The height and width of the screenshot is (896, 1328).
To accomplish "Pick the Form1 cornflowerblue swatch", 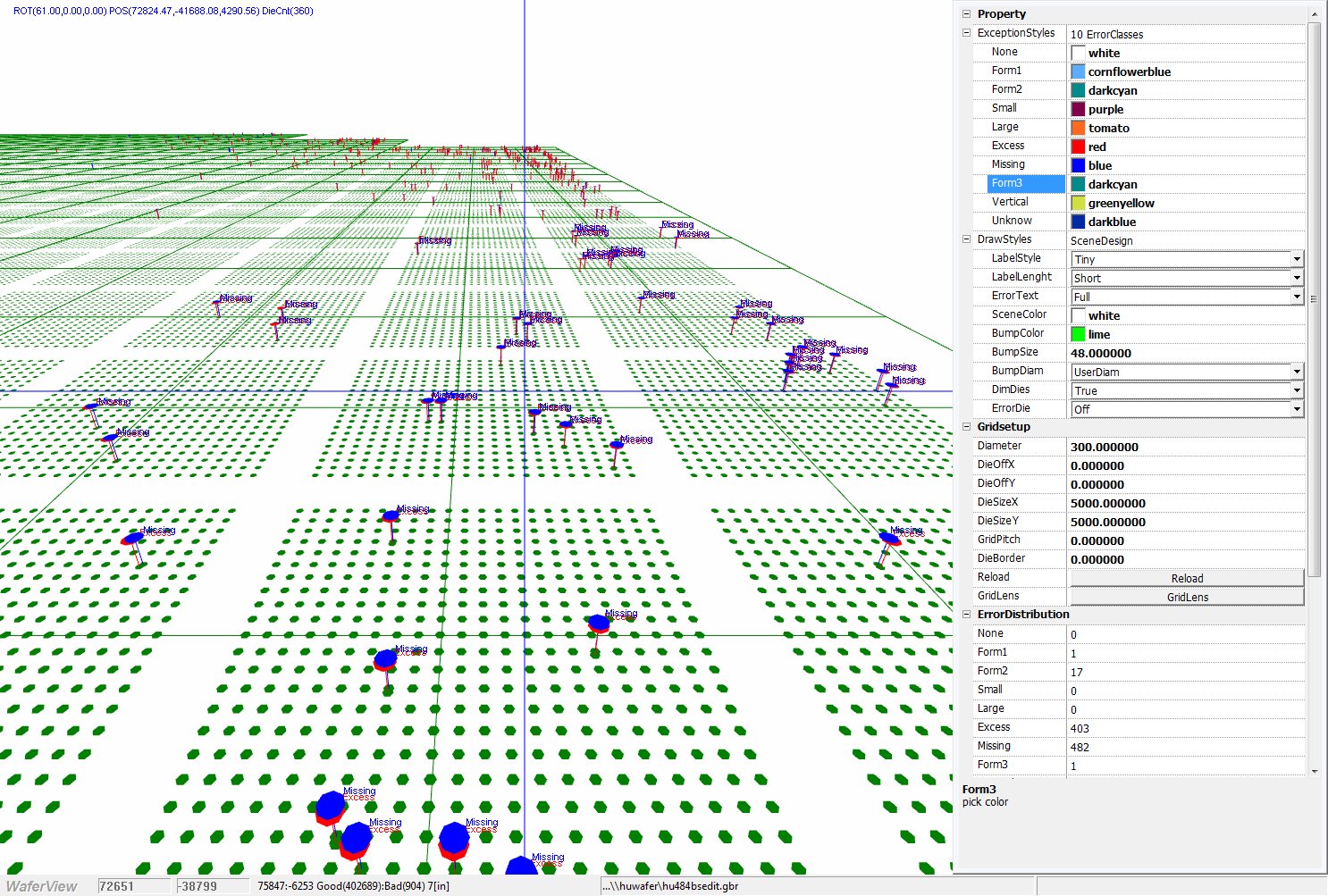I will tap(1078, 71).
